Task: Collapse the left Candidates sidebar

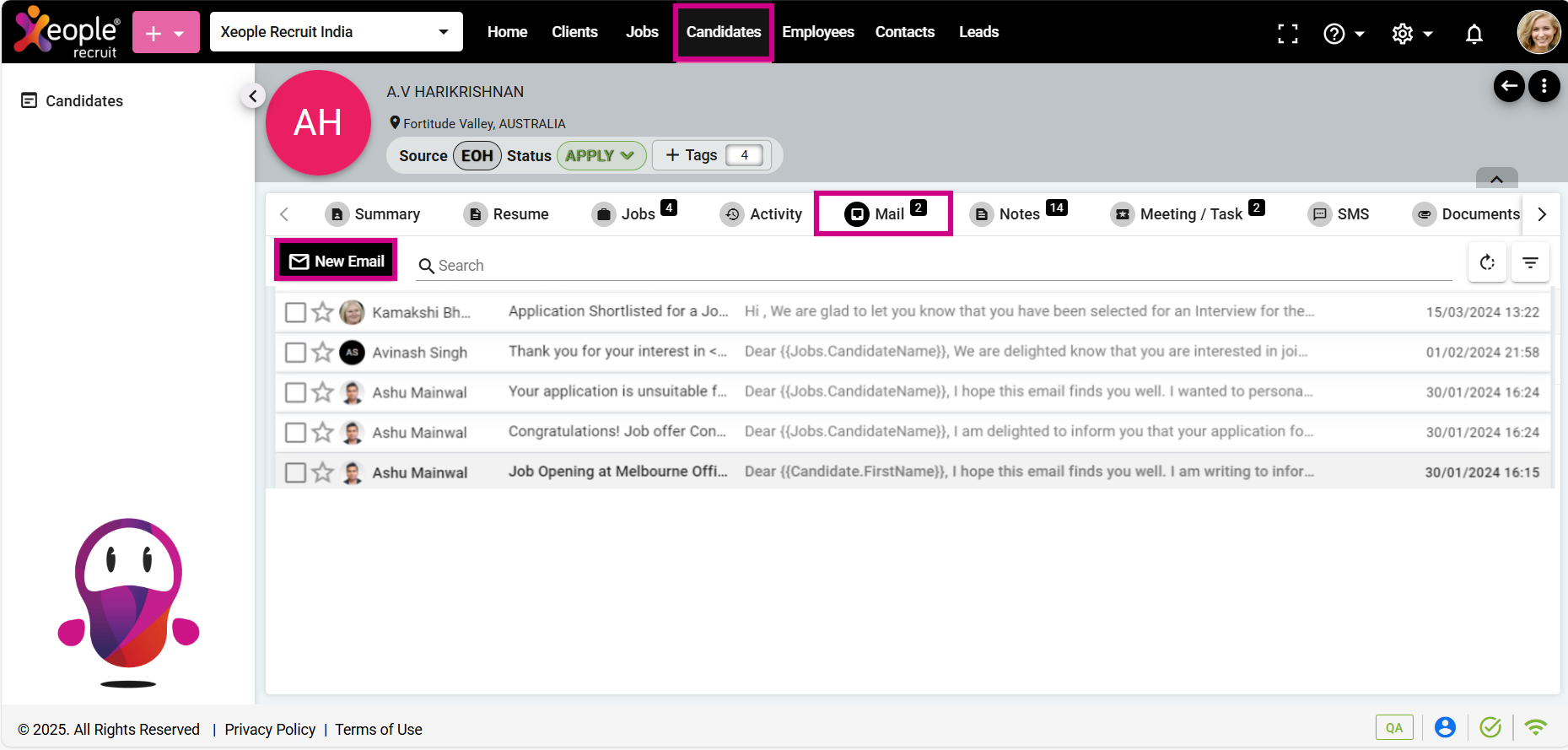Action: [253, 96]
